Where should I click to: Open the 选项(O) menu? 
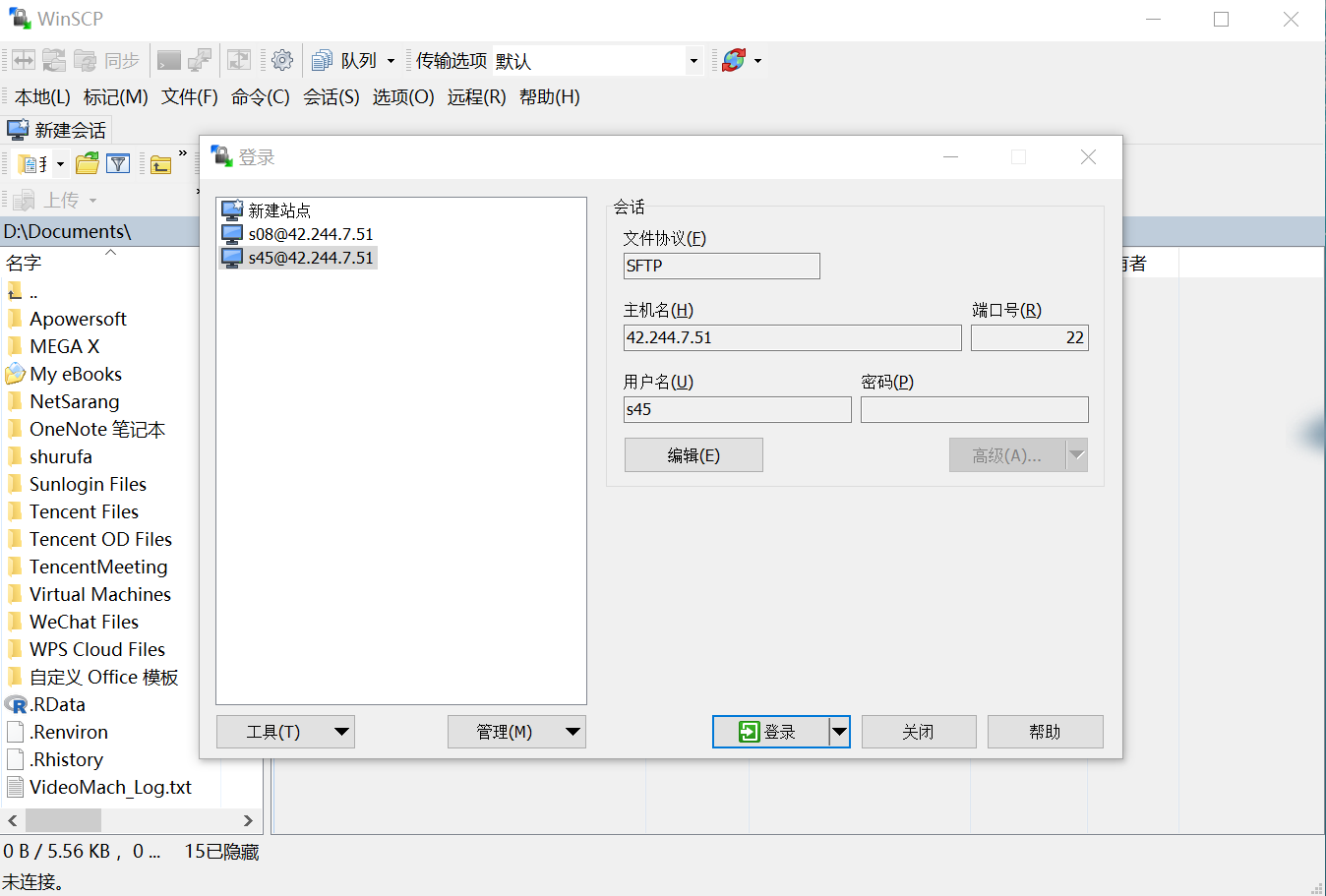(403, 96)
